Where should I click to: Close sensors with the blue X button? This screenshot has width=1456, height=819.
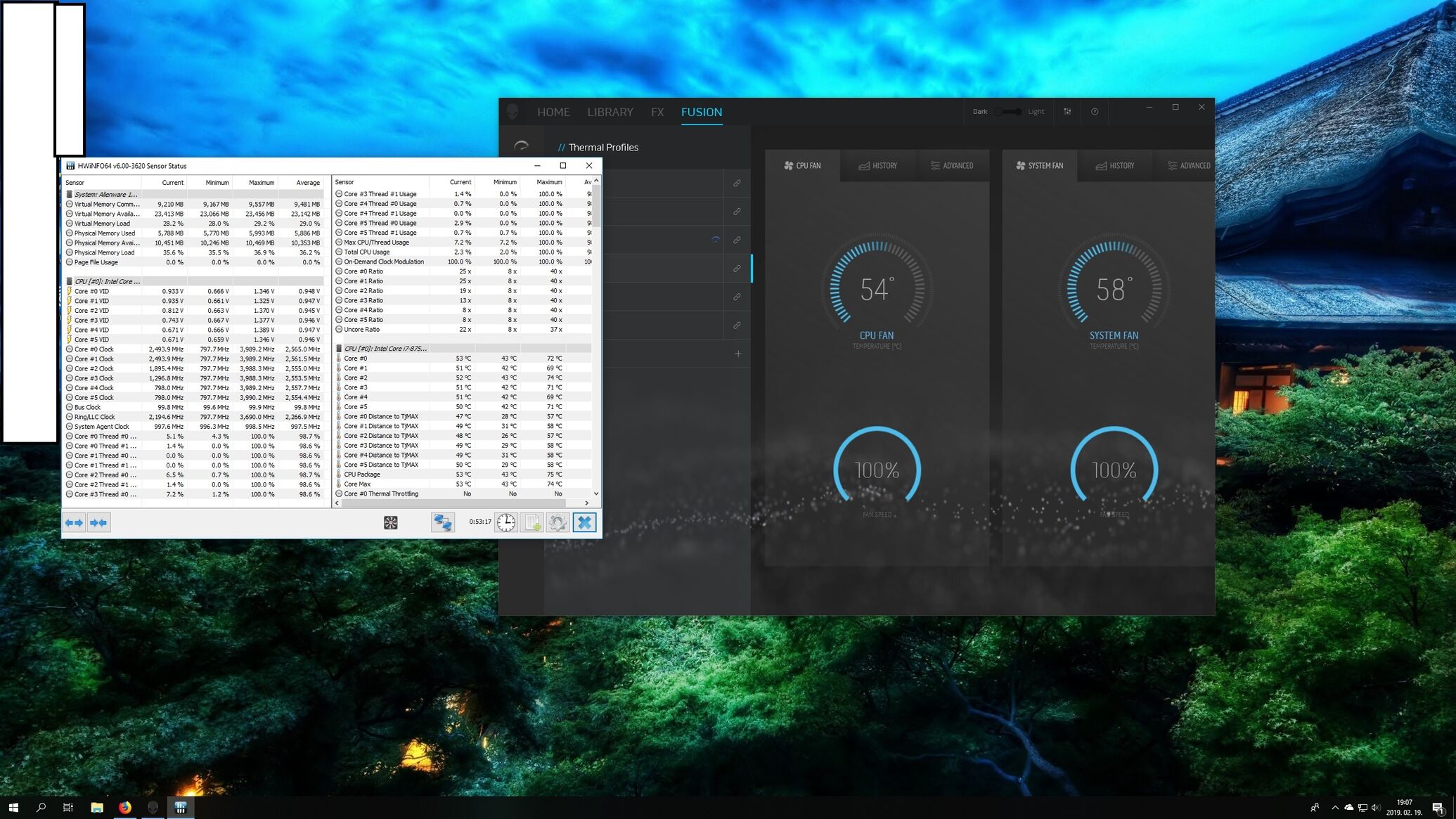(x=584, y=522)
